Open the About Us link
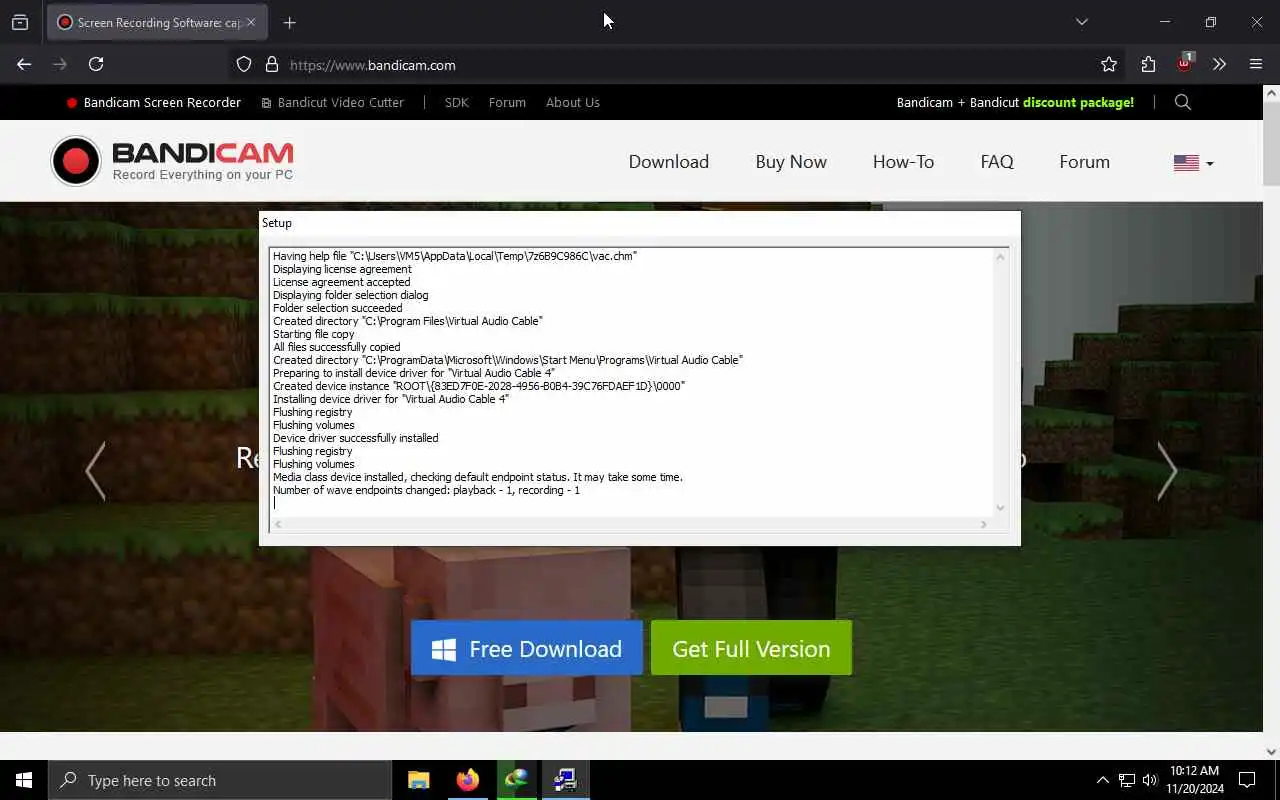This screenshot has width=1280, height=800. point(573,102)
